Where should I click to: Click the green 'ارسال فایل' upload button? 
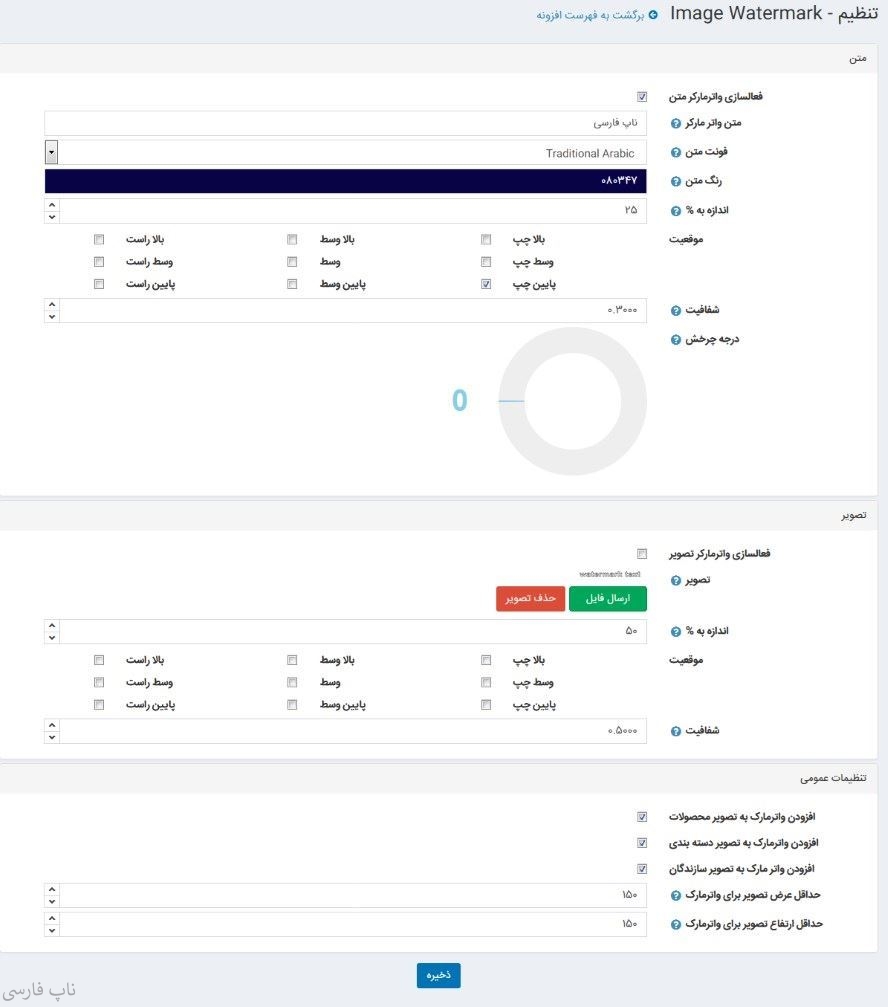[608, 599]
